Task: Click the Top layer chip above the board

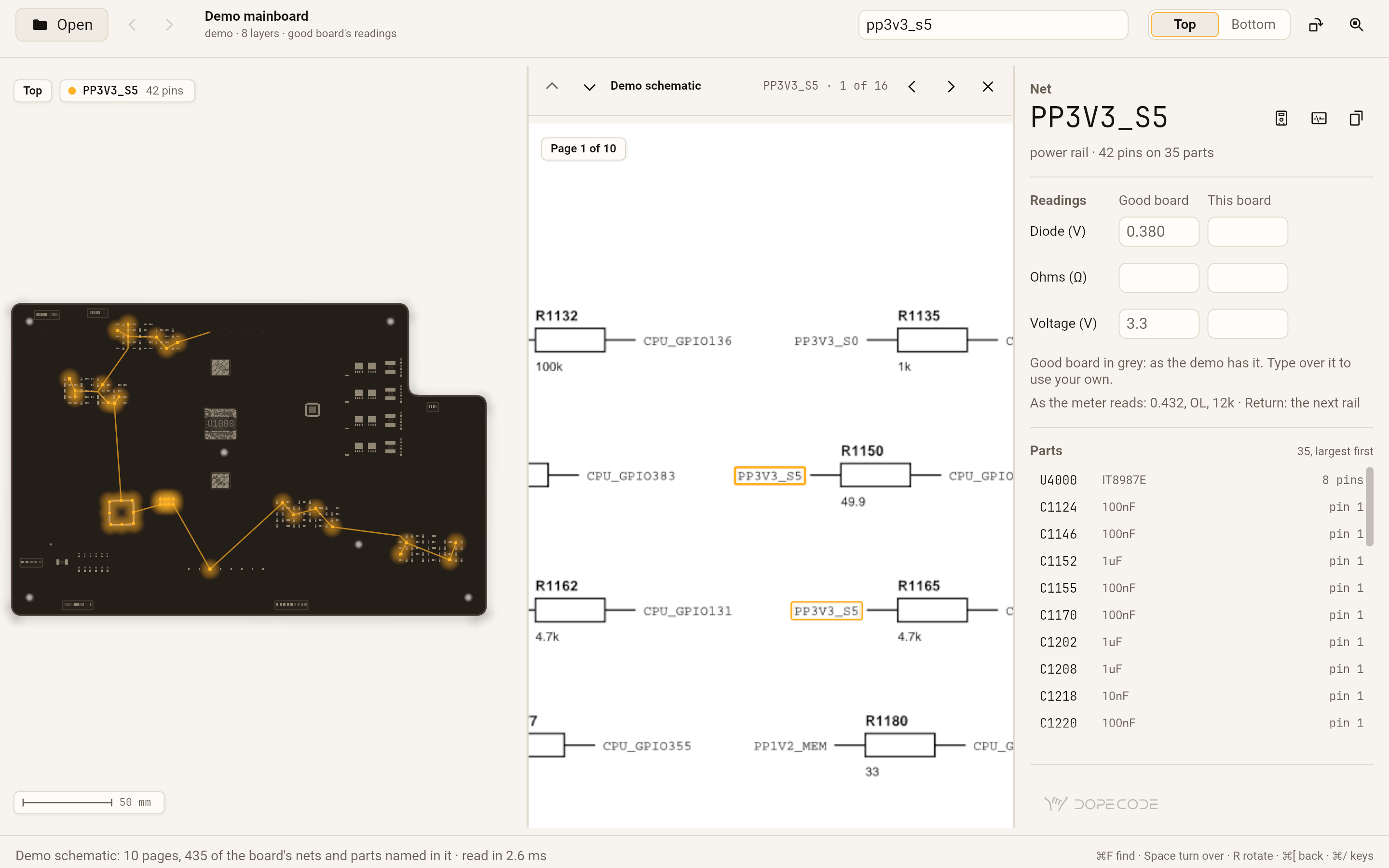Action: [x=33, y=90]
